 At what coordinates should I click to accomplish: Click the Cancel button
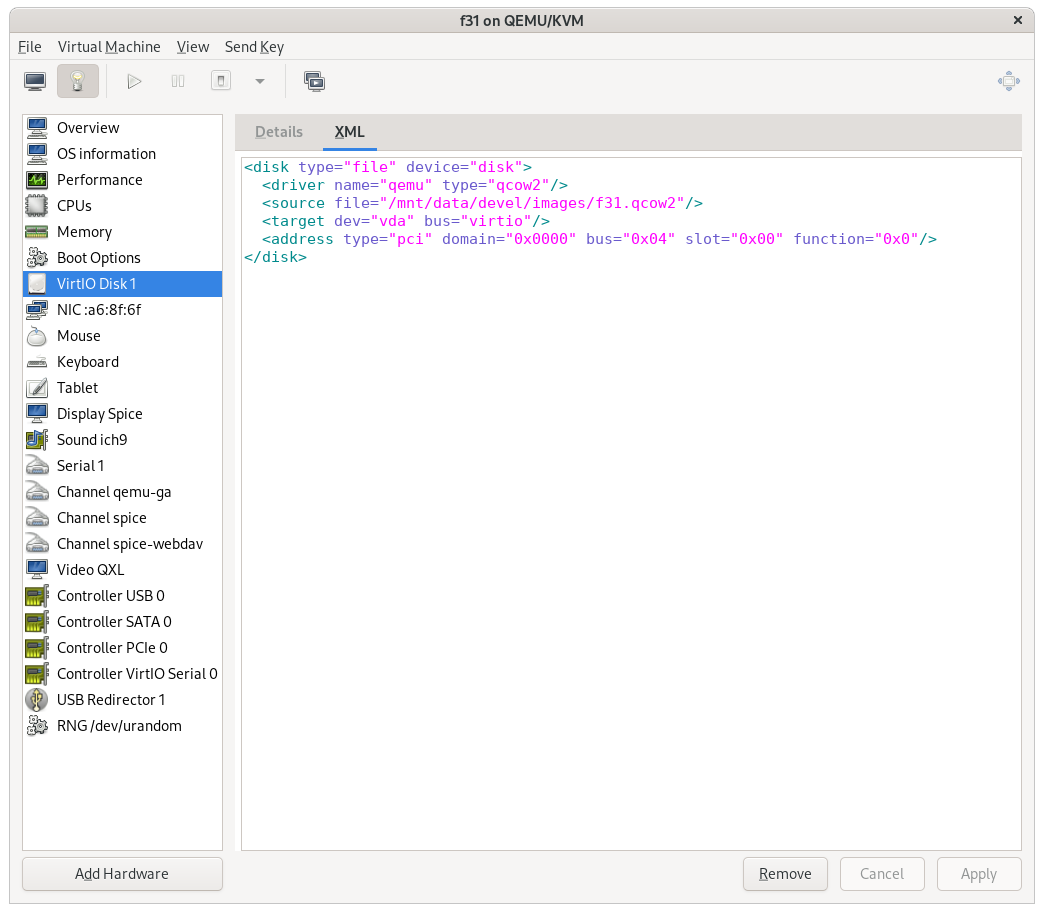point(882,874)
